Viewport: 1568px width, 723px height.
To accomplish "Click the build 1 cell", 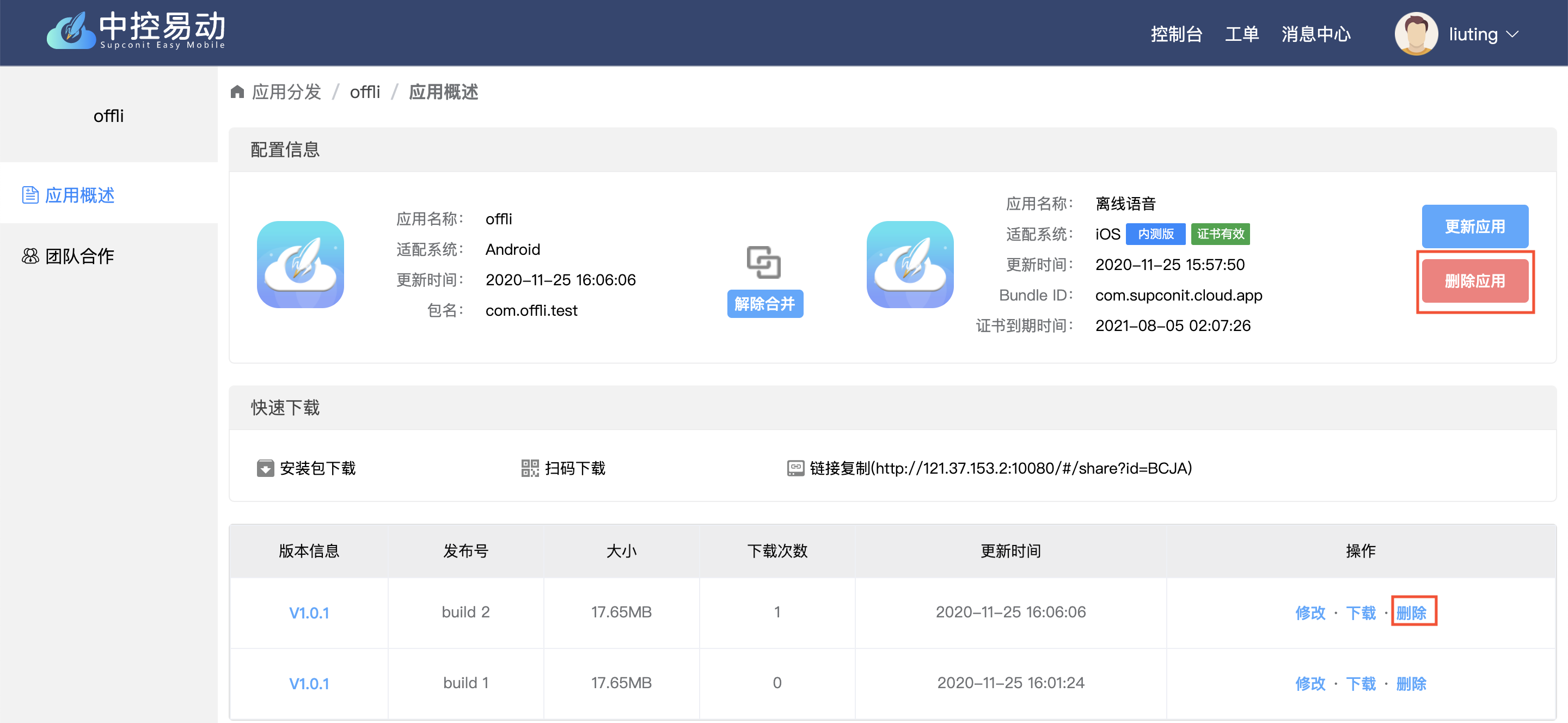I will pyautogui.click(x=465, y=683).
